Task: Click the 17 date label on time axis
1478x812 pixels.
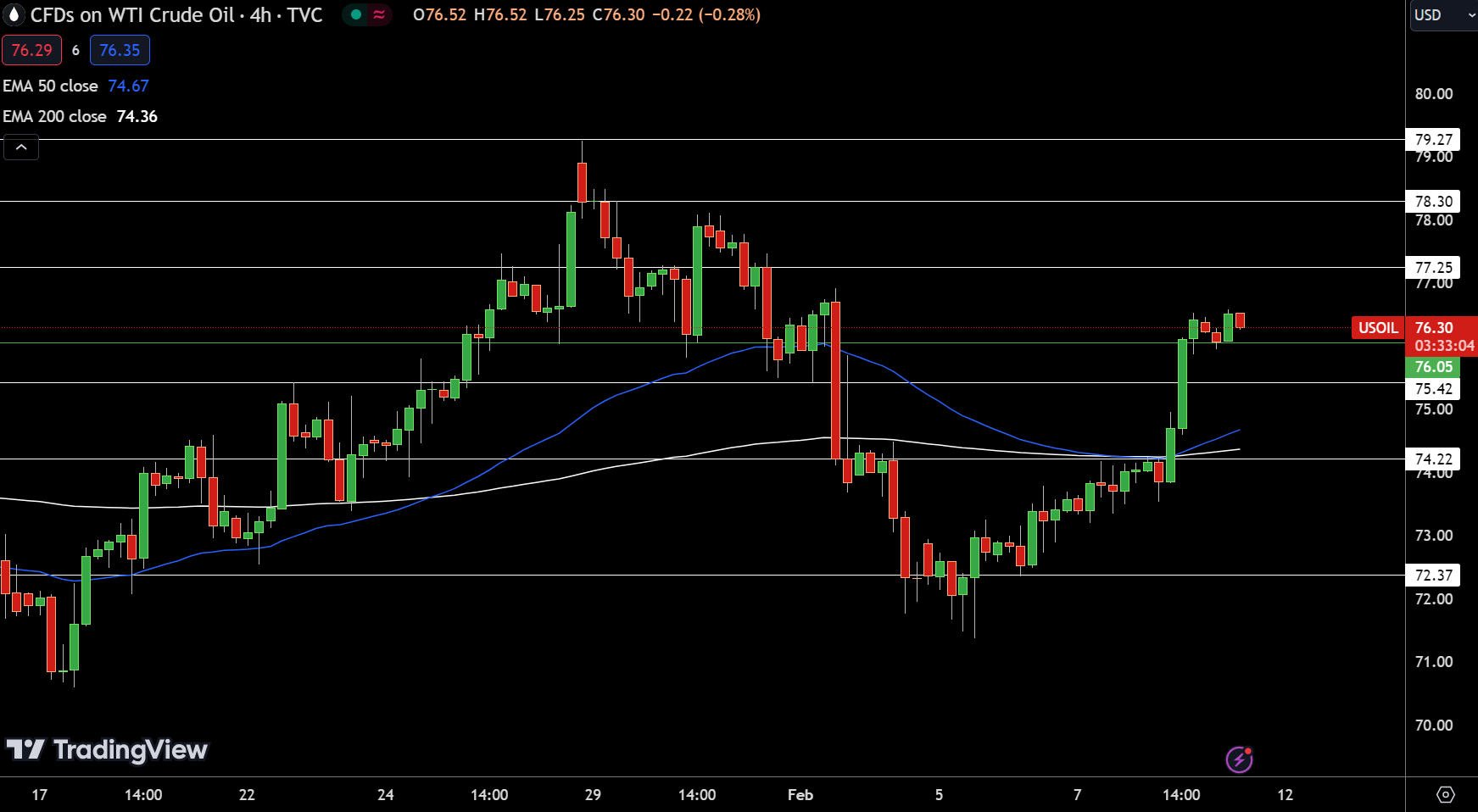Action: 39,794
